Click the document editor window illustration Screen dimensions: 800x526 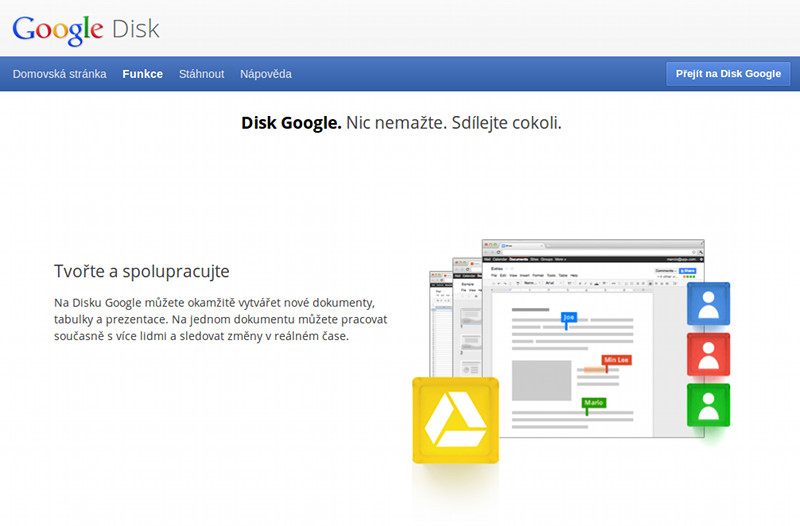click(593, 339)
